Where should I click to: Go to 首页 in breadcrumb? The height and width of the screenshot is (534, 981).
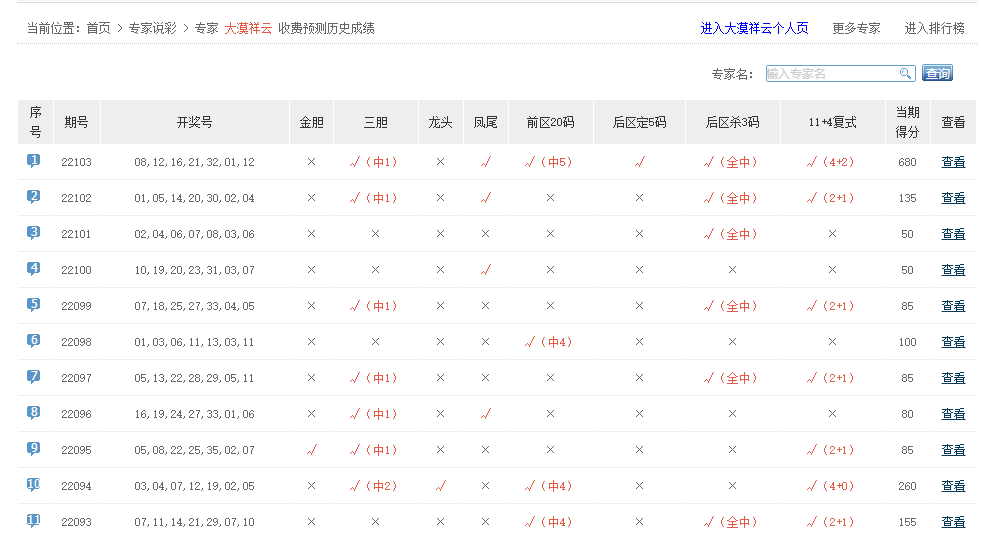pos(98,28)
